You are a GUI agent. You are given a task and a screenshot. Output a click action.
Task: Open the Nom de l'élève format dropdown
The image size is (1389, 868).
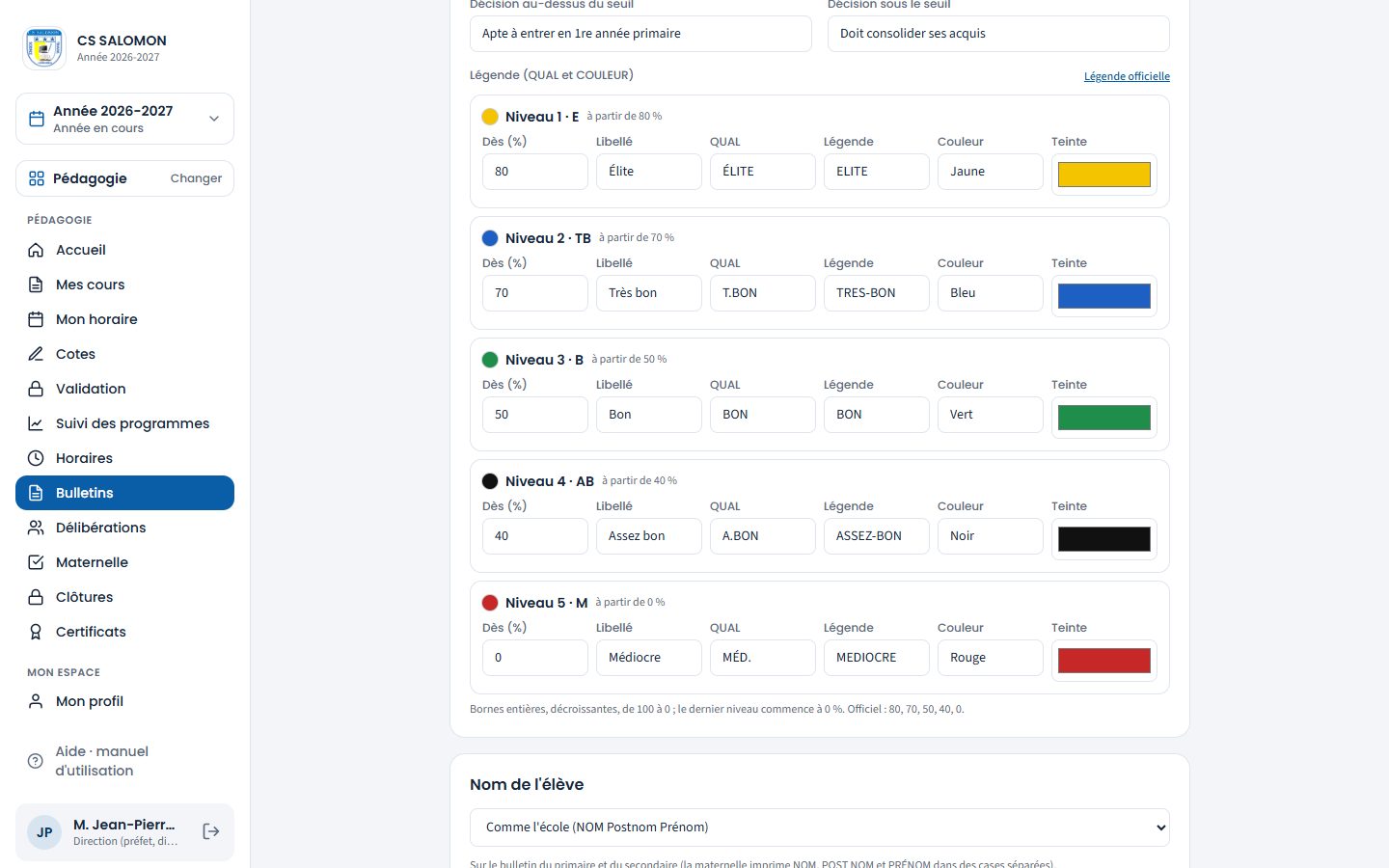click(820, 827)
